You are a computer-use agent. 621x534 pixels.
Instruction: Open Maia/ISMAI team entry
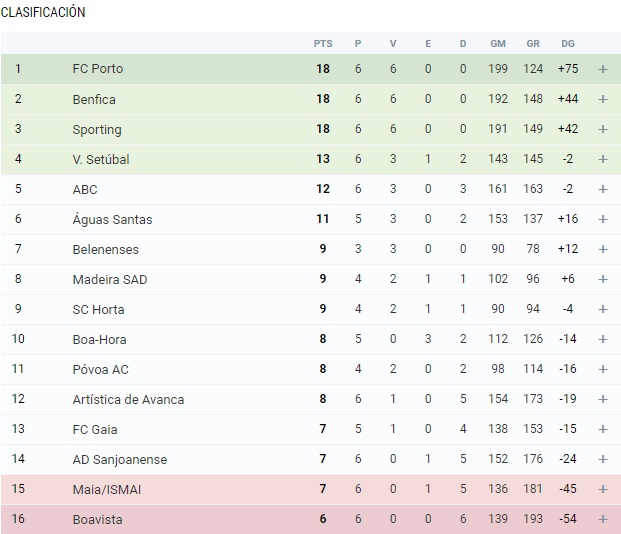pos(107,489)
